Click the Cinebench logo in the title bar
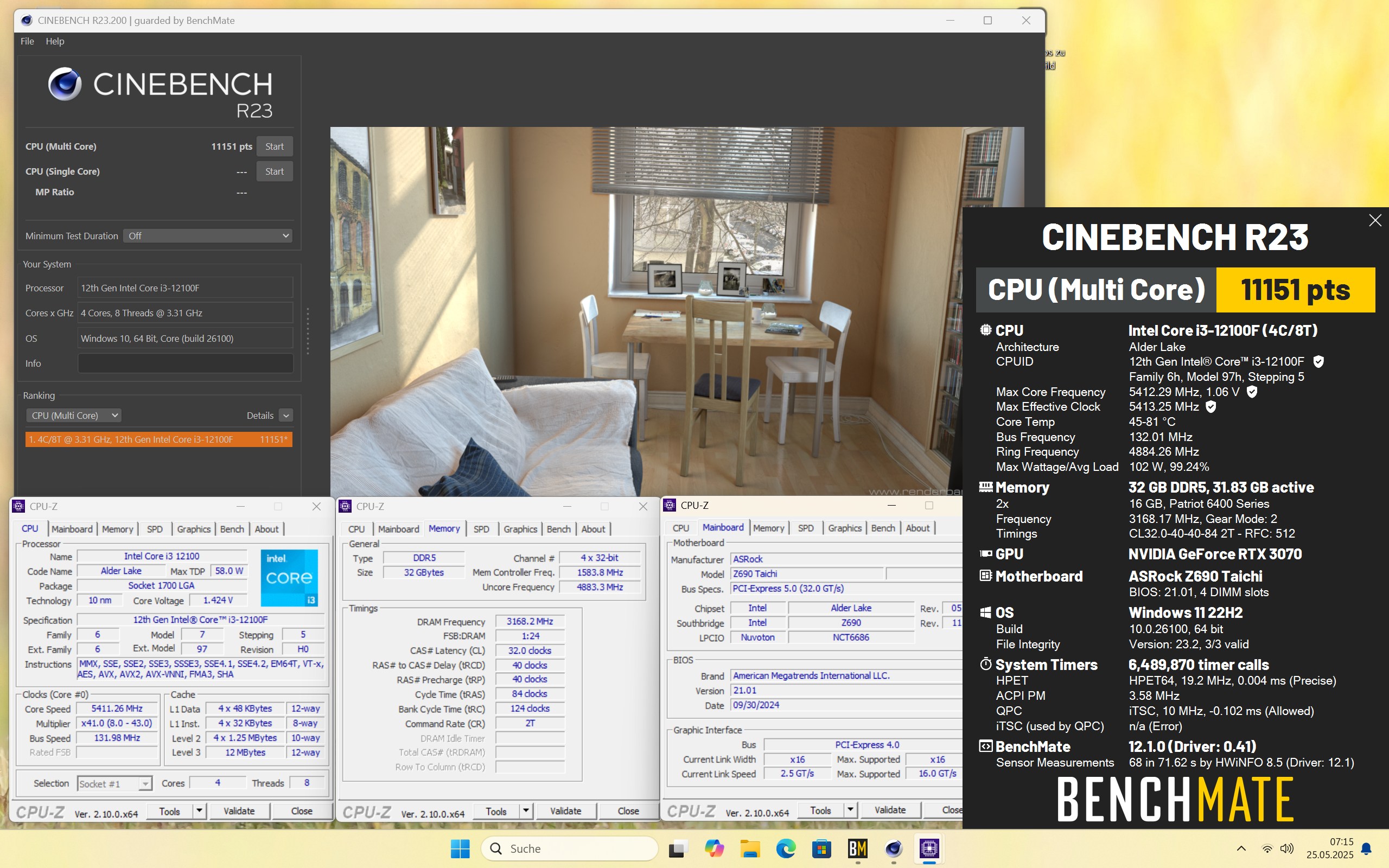 click(27, 21)
